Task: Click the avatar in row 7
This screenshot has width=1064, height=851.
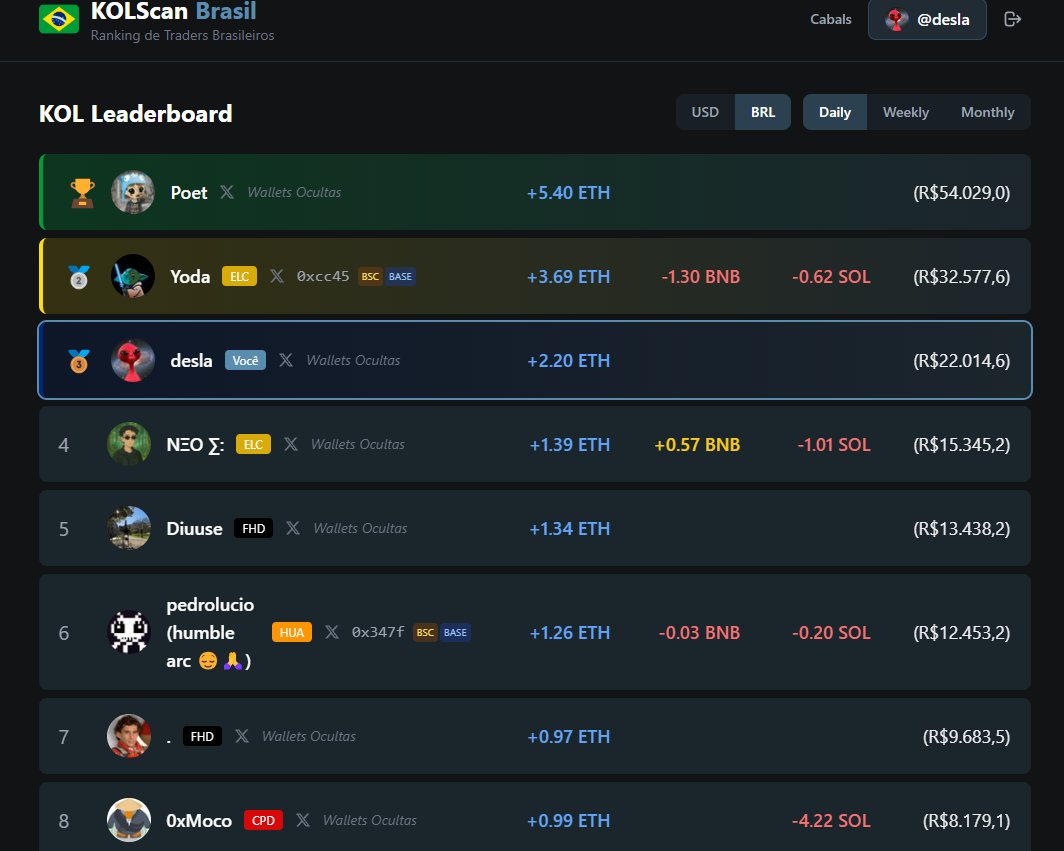Action: [129, 736]
